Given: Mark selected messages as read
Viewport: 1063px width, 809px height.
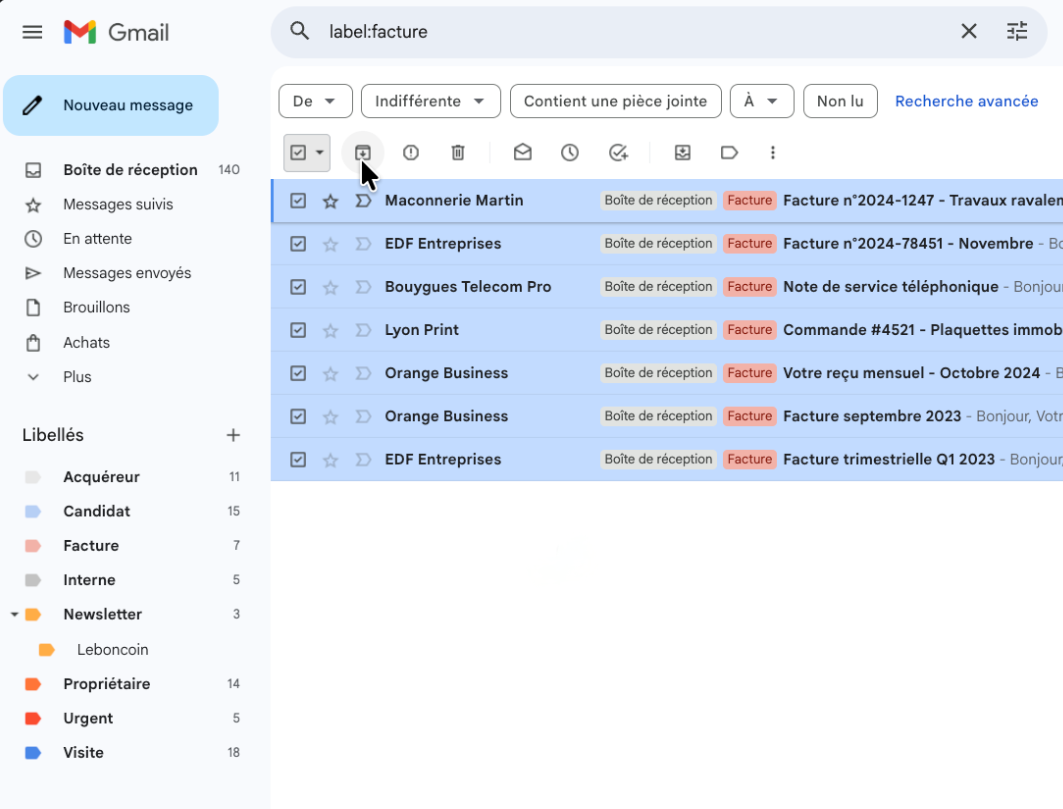Looking at the screenshot, I should 522,153.
